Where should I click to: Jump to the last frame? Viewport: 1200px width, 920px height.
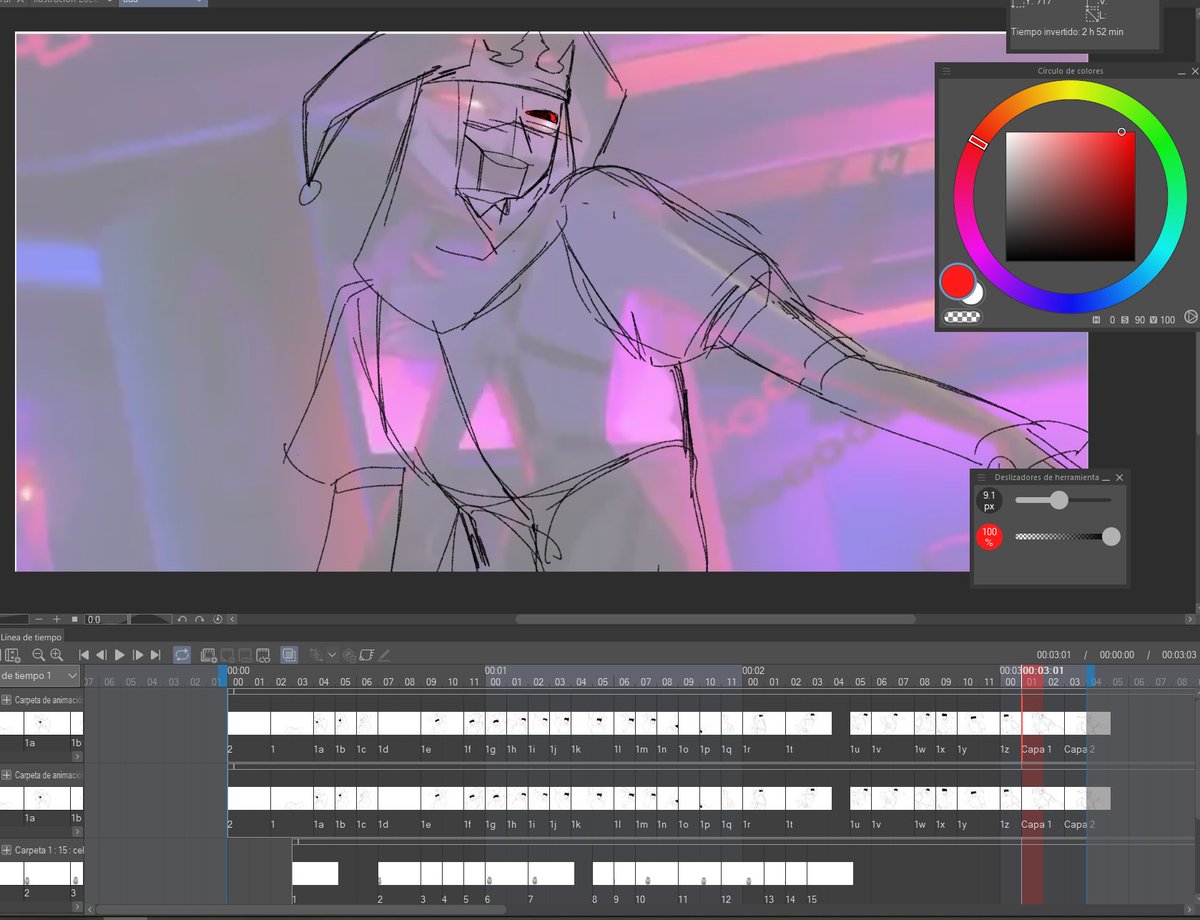pos(155,655)
